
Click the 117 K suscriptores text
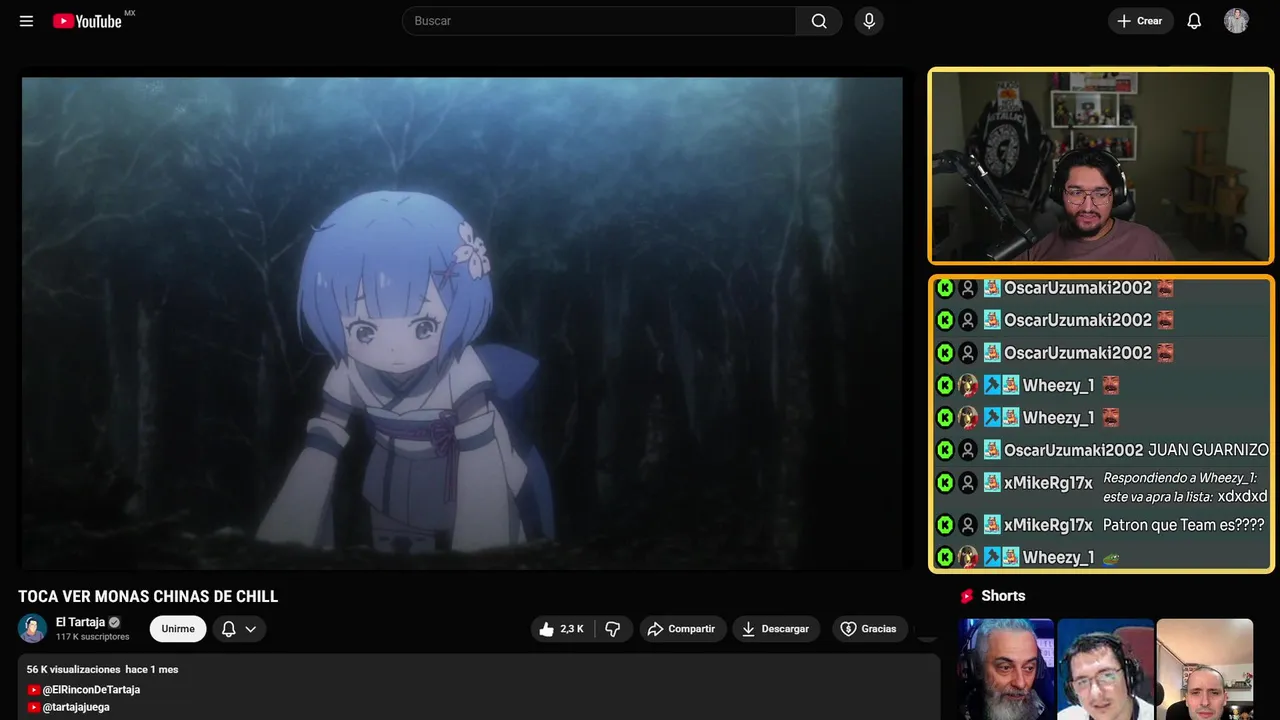tap(93, 637)
